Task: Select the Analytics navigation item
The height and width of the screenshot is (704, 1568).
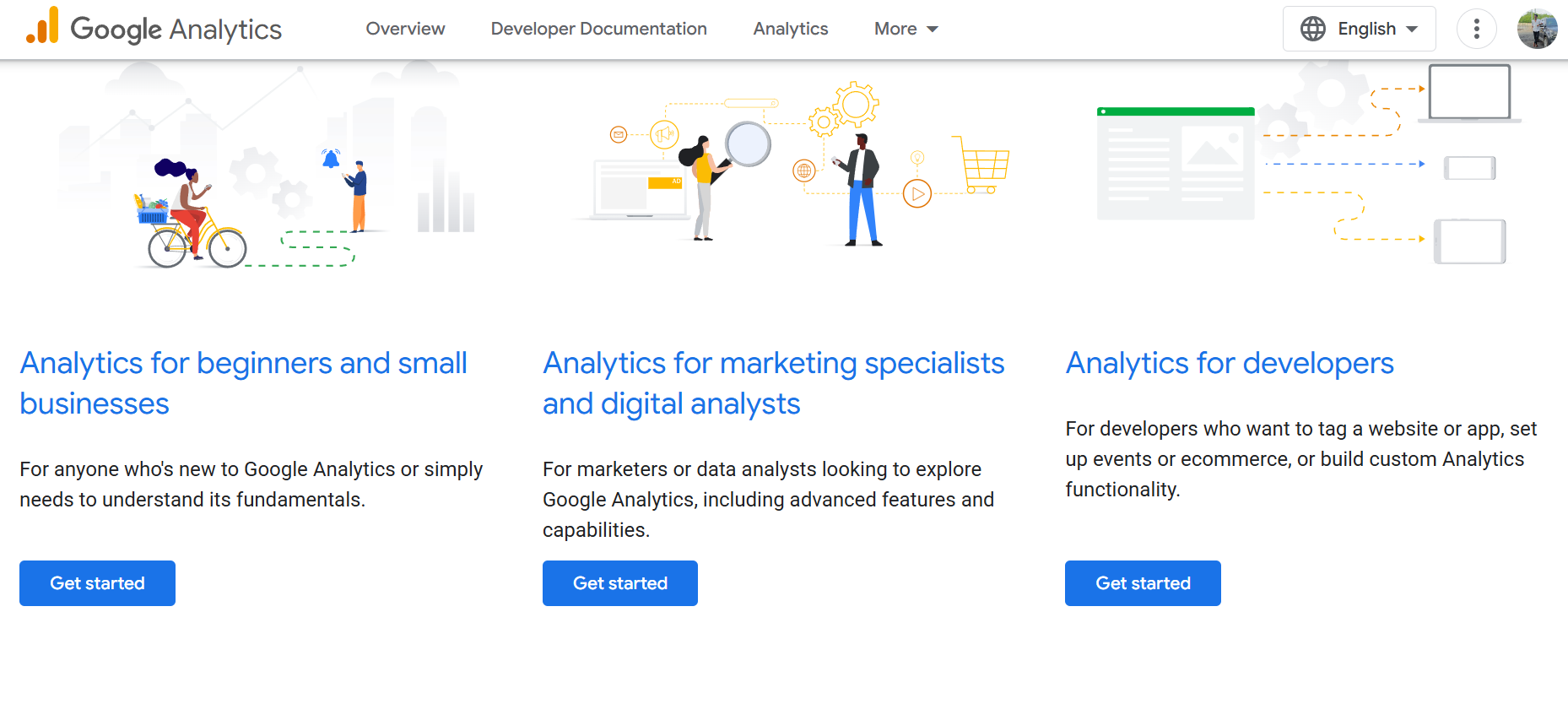Action: tap(790, 28)
